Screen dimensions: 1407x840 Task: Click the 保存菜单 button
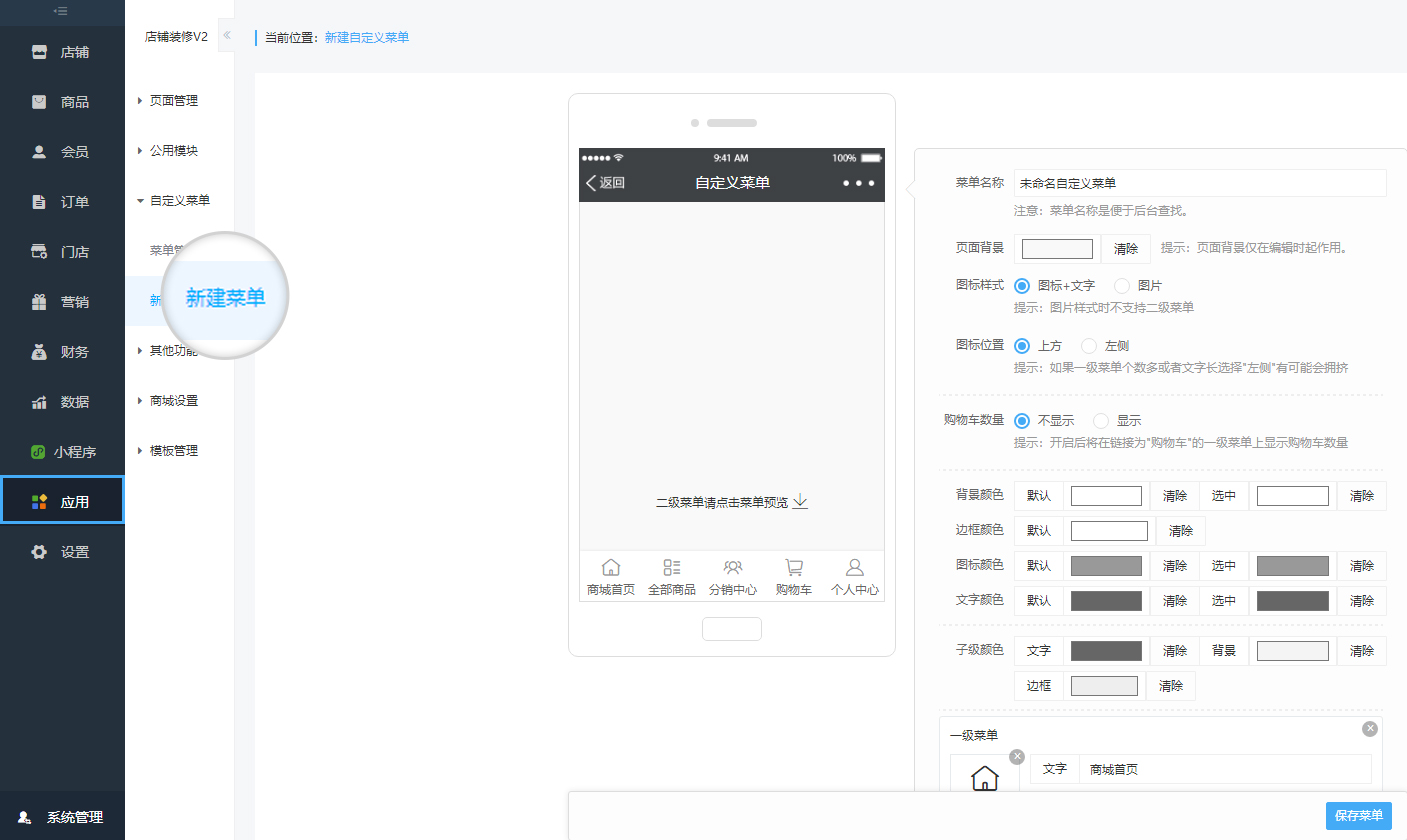[x=1358, y=815]
